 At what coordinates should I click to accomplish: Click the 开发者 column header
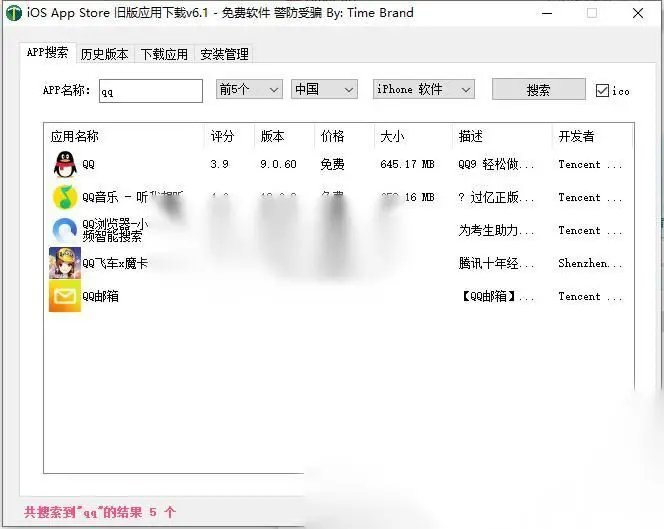(x=593, y=136)
